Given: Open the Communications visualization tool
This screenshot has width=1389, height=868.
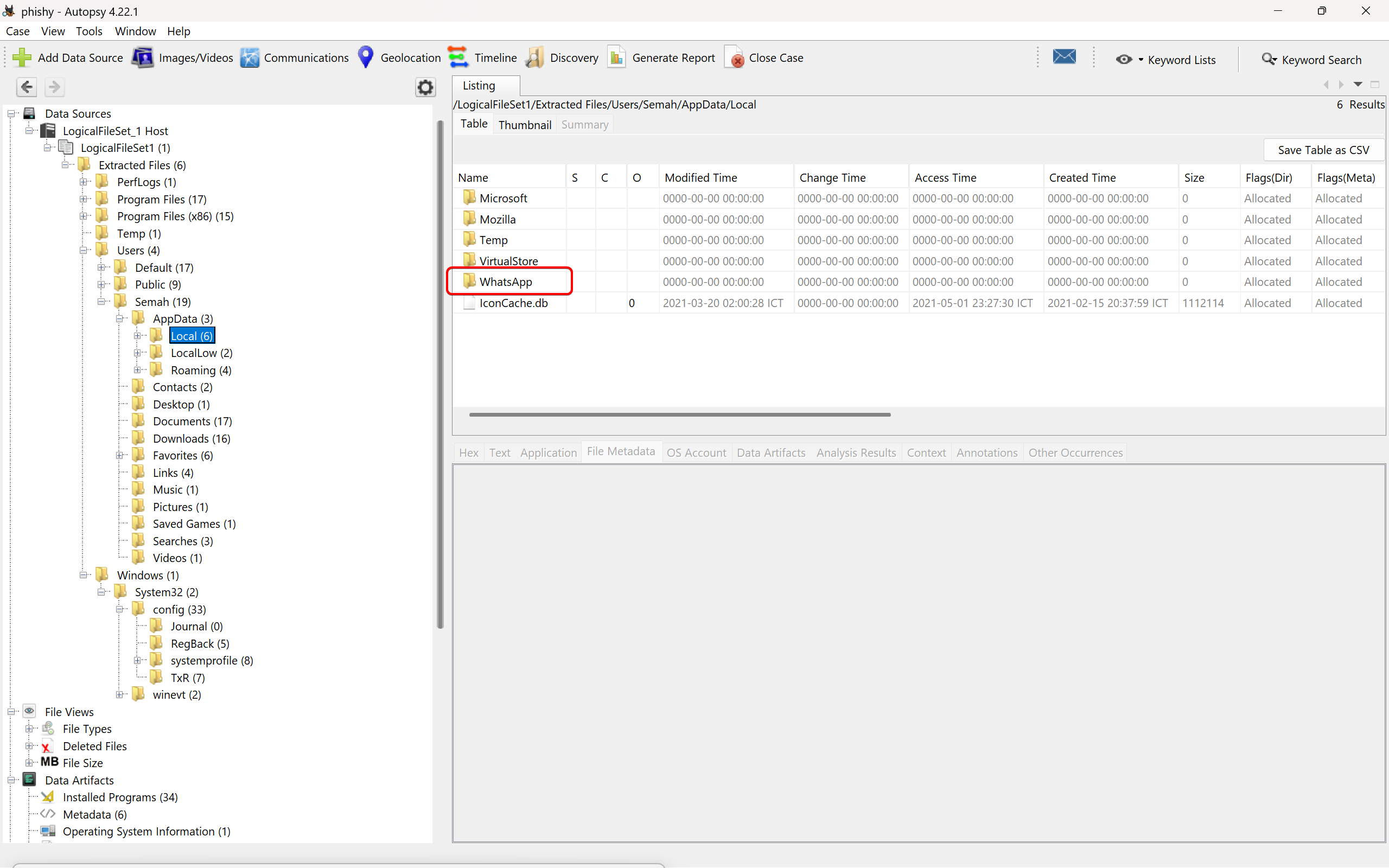Looking at the screenshot, I should coord(294,58).
